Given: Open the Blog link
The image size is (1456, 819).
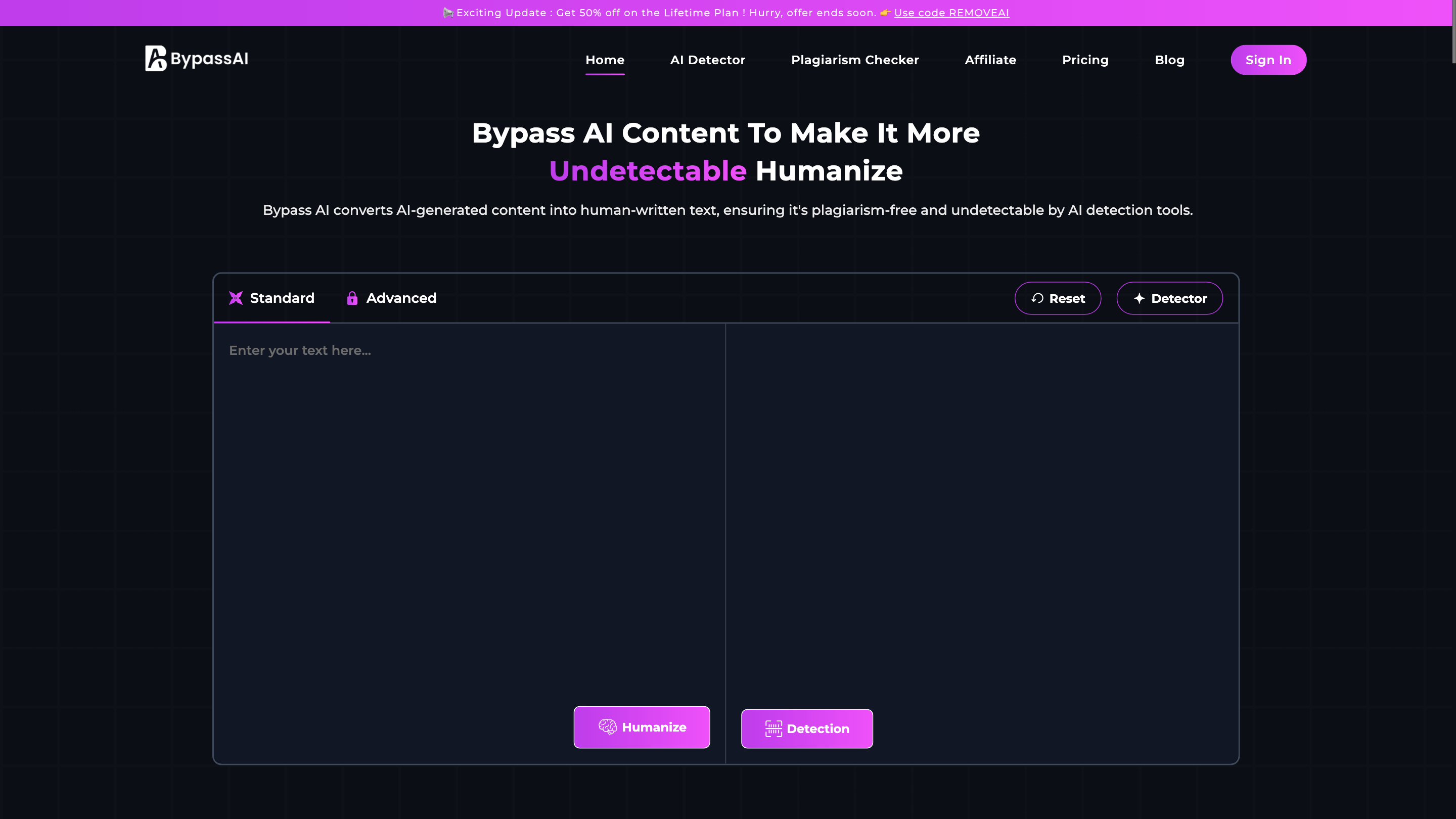Looking at the screenshot, I should (1169, 60).
